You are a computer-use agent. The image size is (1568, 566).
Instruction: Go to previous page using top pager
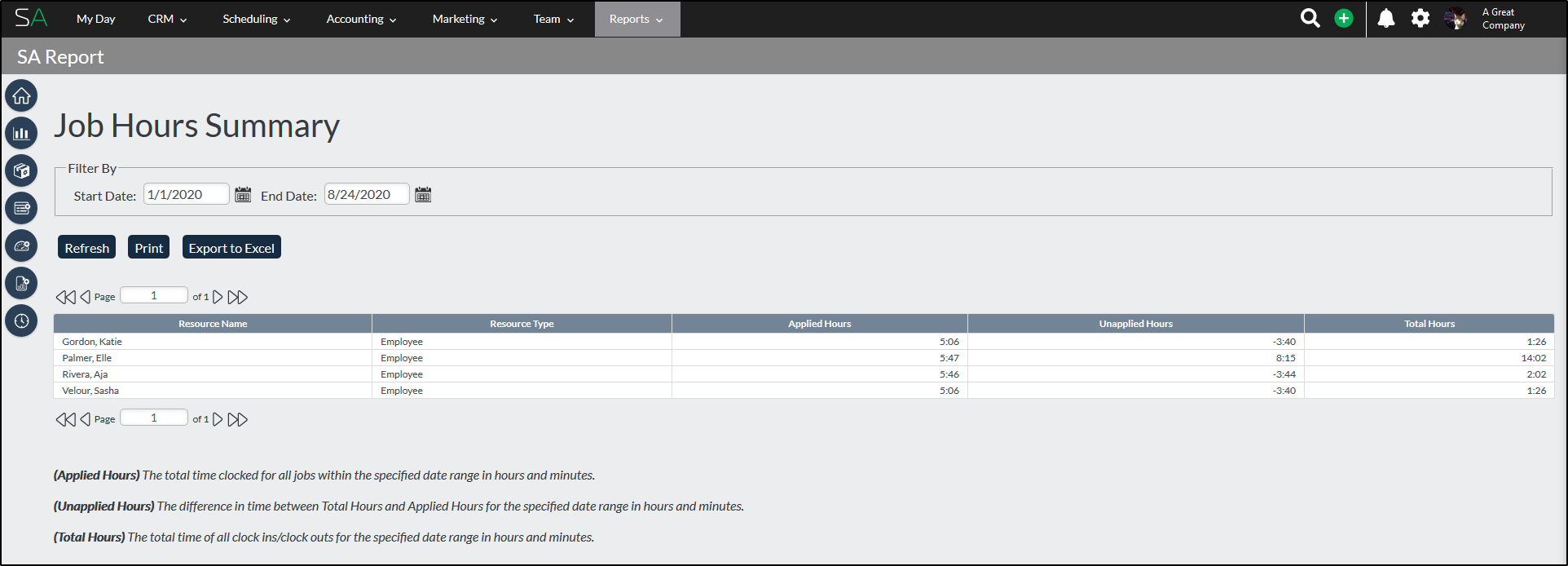pos(85,297)
